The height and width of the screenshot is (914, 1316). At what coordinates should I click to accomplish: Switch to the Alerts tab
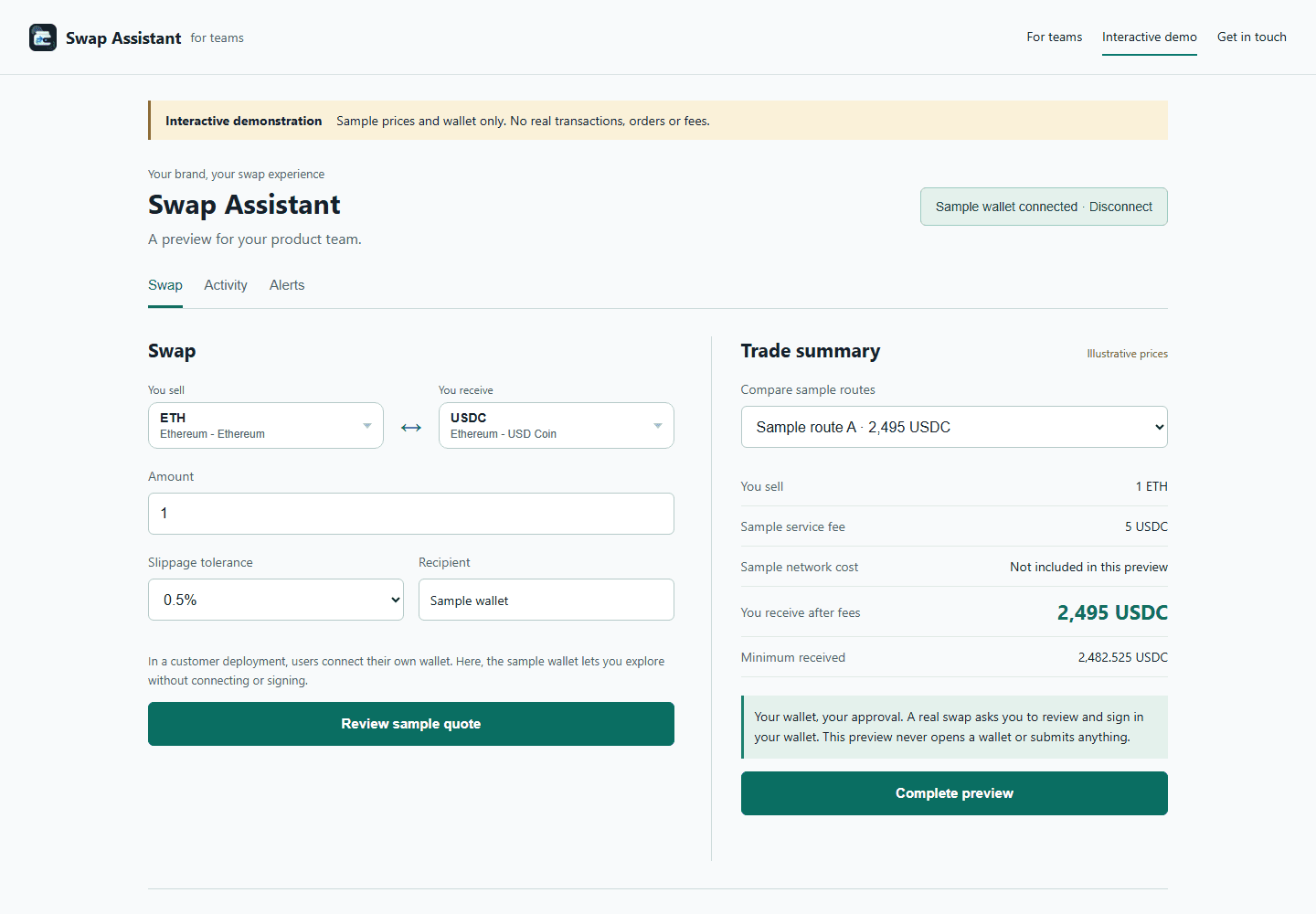(287, 285)
